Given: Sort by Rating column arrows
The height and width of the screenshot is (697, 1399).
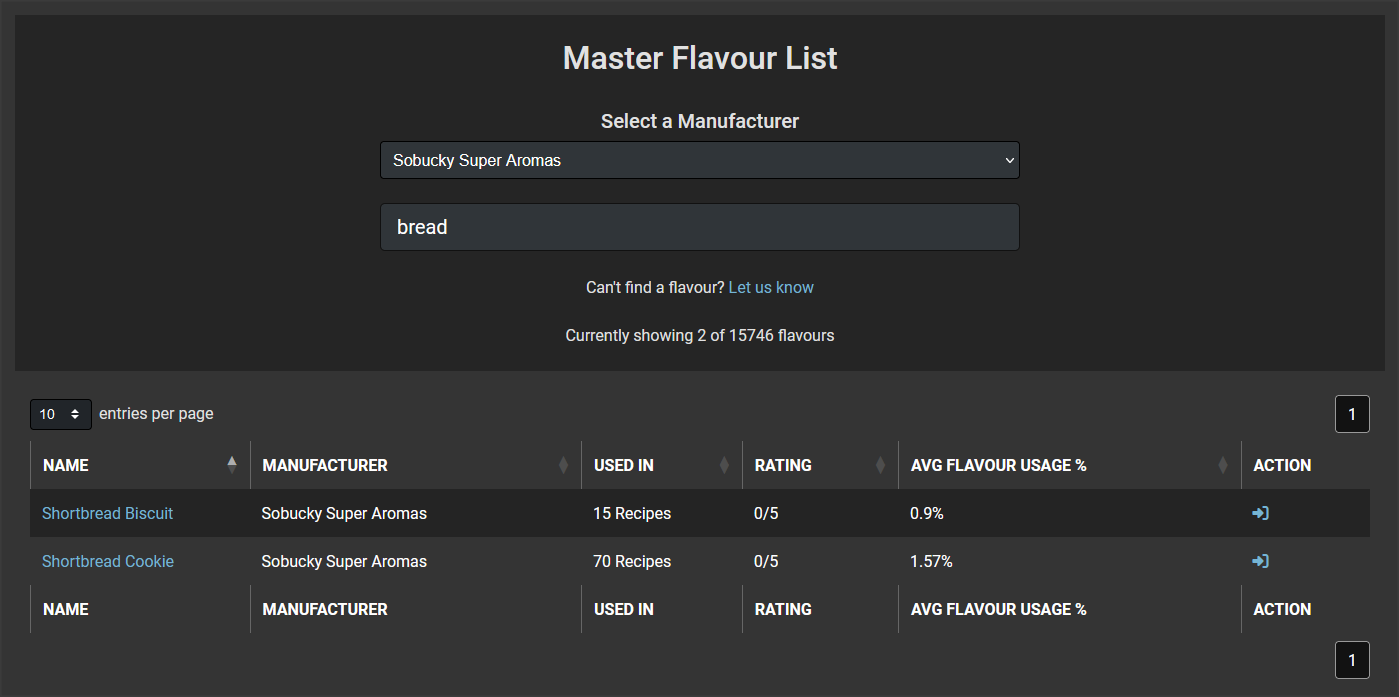Looking at the screenshot, I should pyautogui.click(x=880, y=465).
